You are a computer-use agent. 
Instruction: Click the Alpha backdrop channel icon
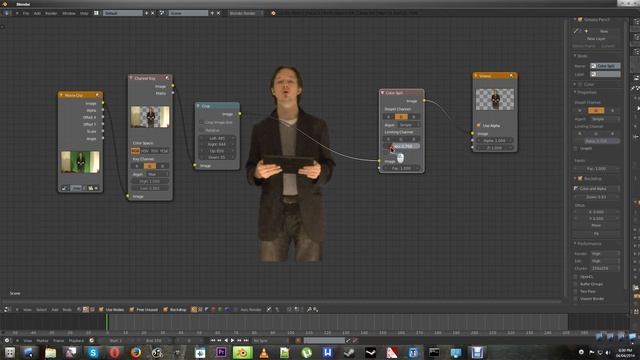pos(207,309)
